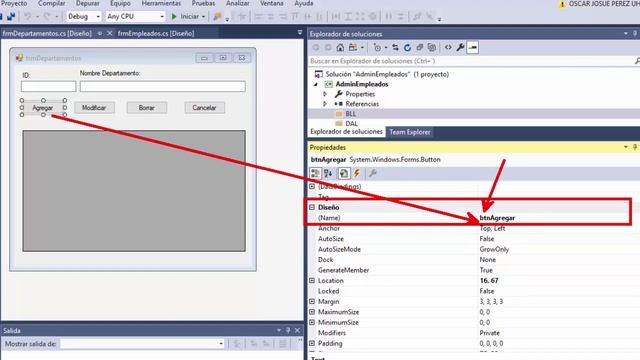Image resolution: width=640 pixels, height=360 pixels.
Task: Select the Borrar button on the form
Action: (x=147, y=108)
